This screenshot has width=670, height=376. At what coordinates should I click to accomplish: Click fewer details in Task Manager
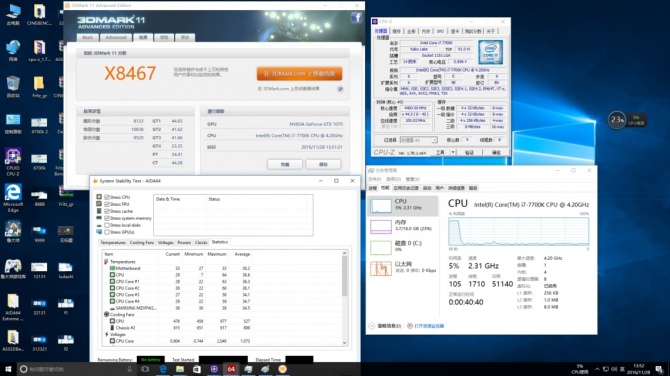click(385, 326)
